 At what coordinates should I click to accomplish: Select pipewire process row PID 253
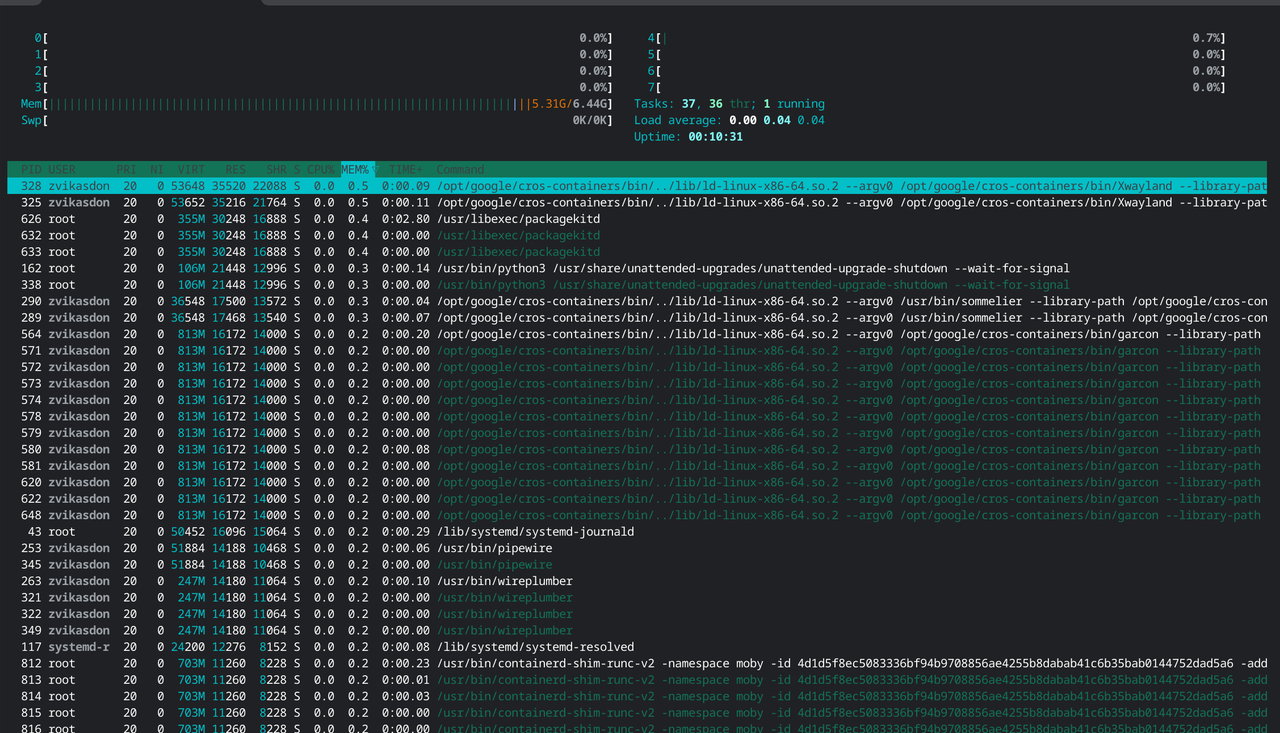click(637, 548)
